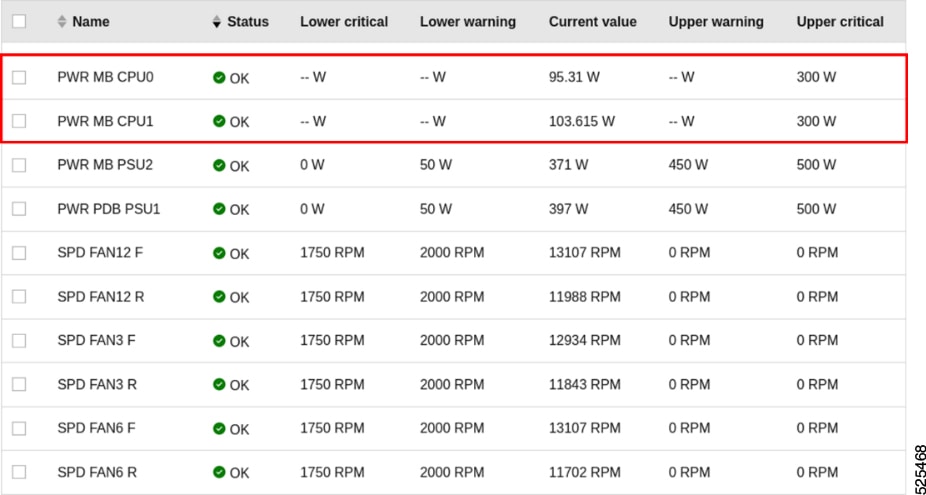Viewport: 926px width, 495px height.
Task: Click the Current value column header
Action: pyautogui.click(x=592, y=22)
